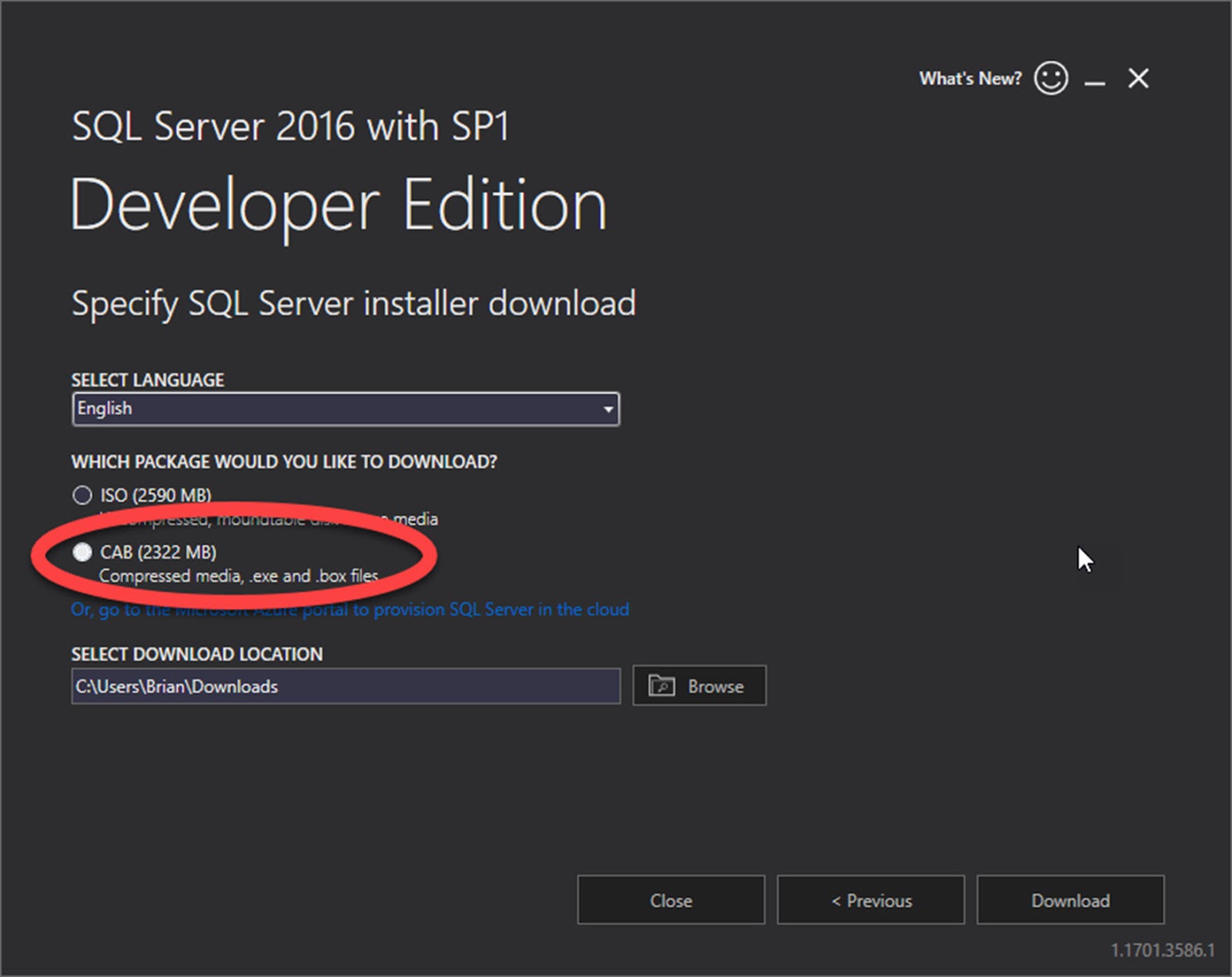This screenshot has height=977, width=1232.
Task: Open the language selection dropdown
Action: pos(346,409)
